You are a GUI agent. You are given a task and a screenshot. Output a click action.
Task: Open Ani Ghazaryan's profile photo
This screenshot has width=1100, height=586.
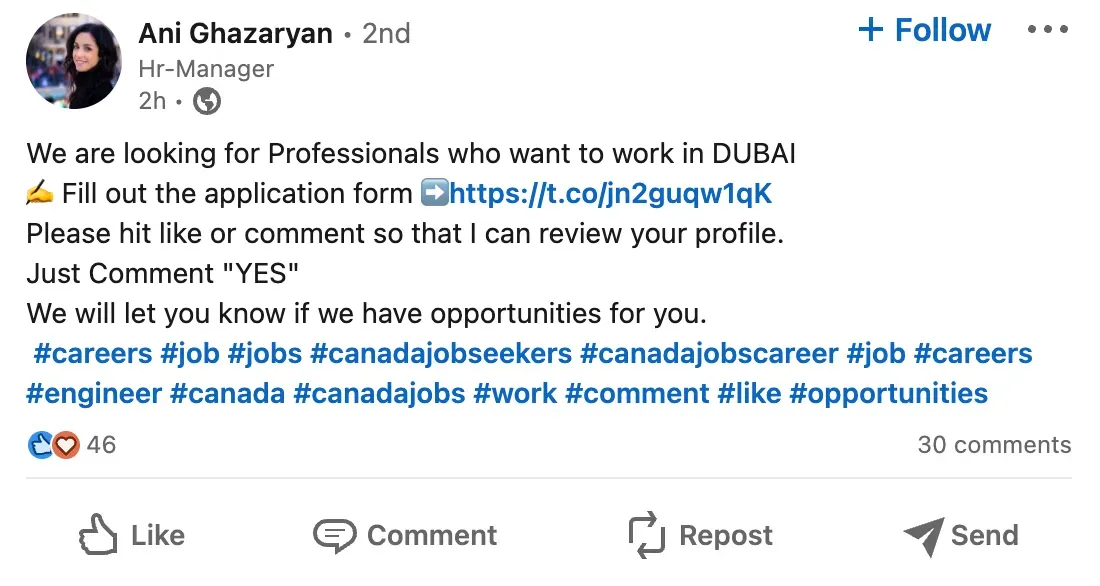click(x=73, y=62)
